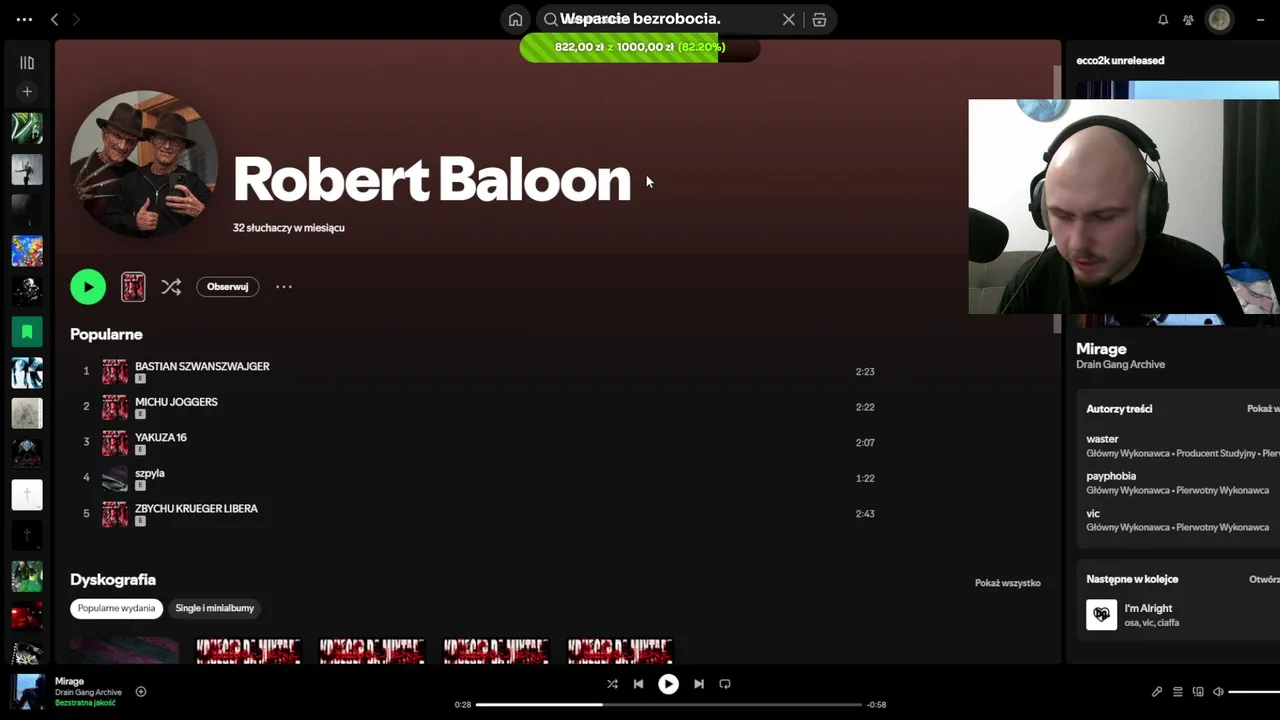Mute audio with the speaker icon
The image size is (1280, 720).
click(x=1218, y=691)
